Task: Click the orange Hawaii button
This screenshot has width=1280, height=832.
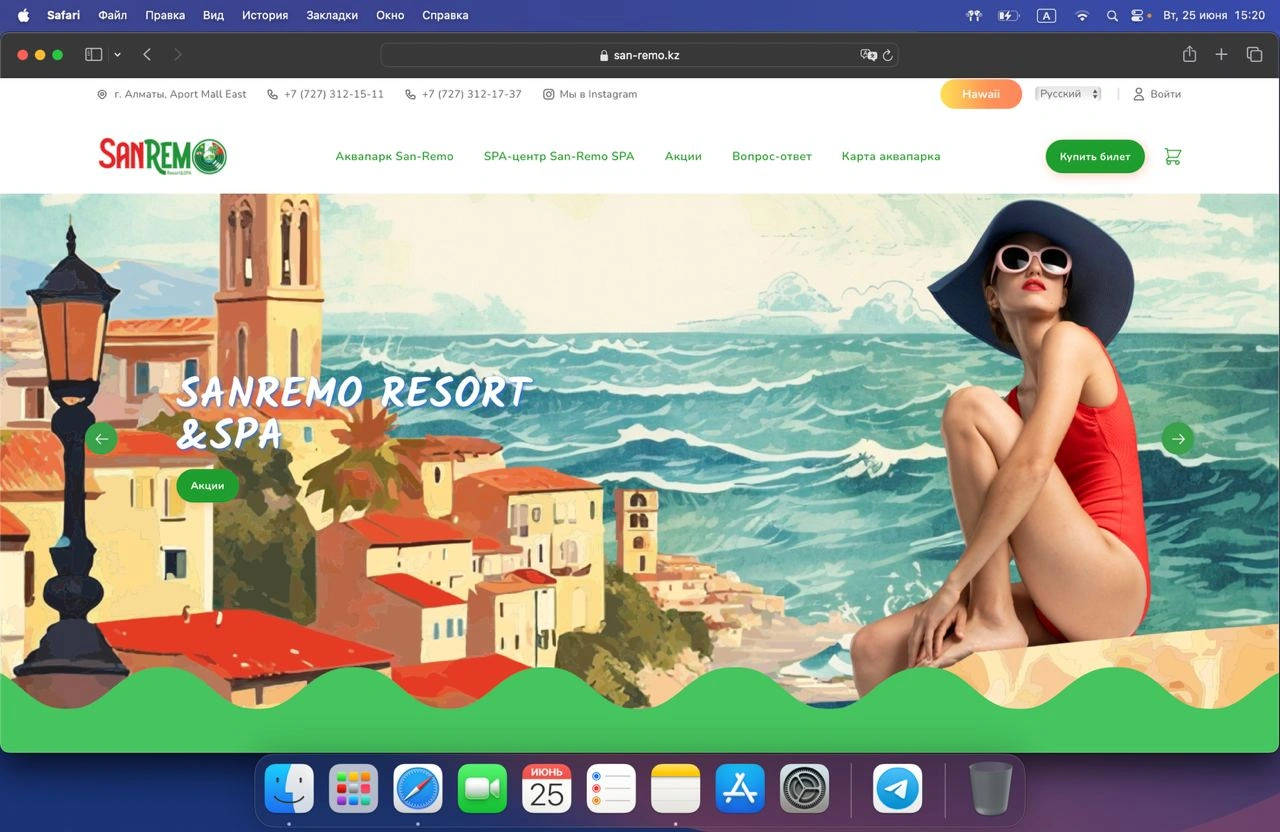Action: point(981,94)
